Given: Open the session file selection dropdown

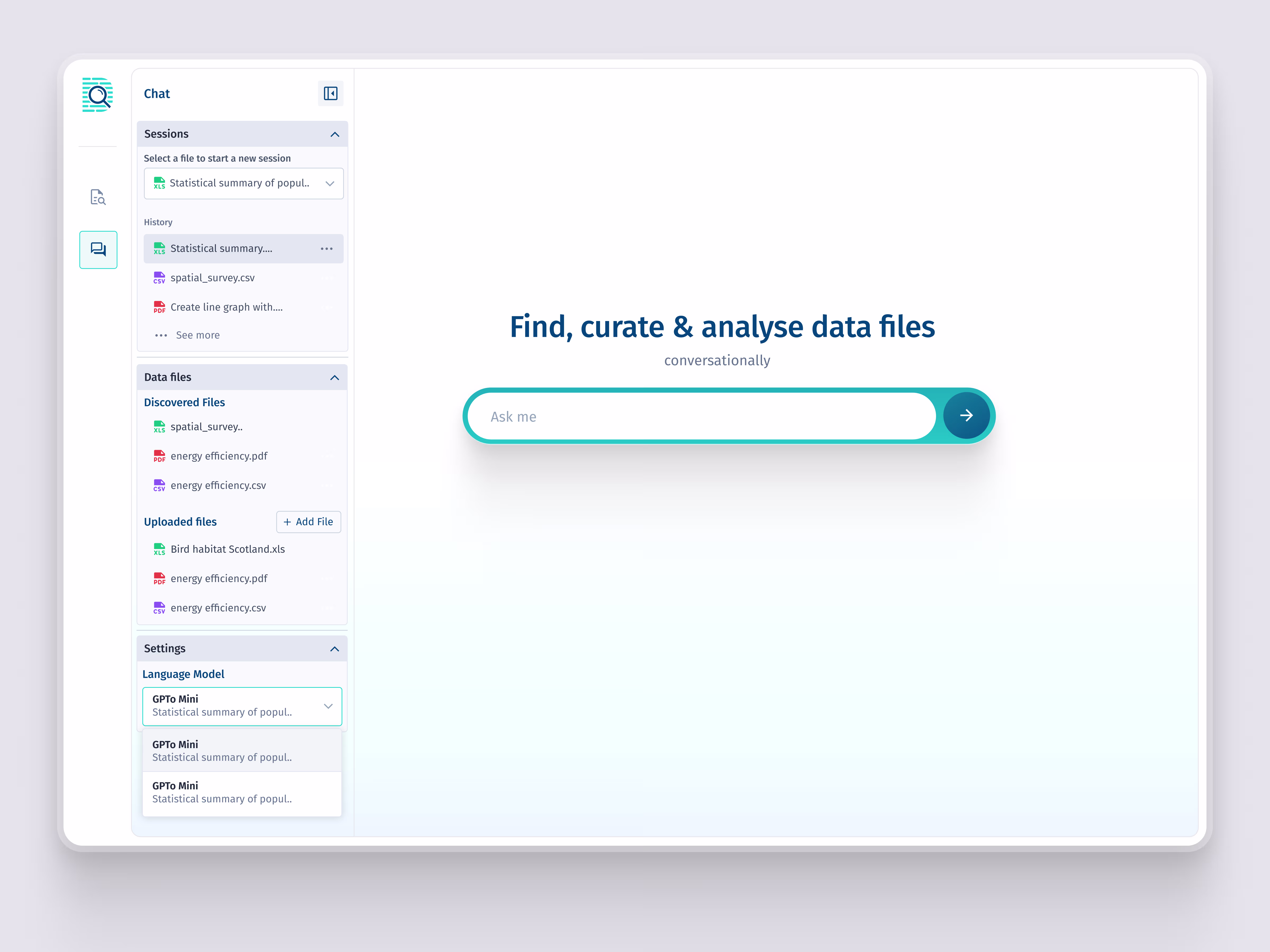Looking at the screenshot, I should click(x=243, y=184).
